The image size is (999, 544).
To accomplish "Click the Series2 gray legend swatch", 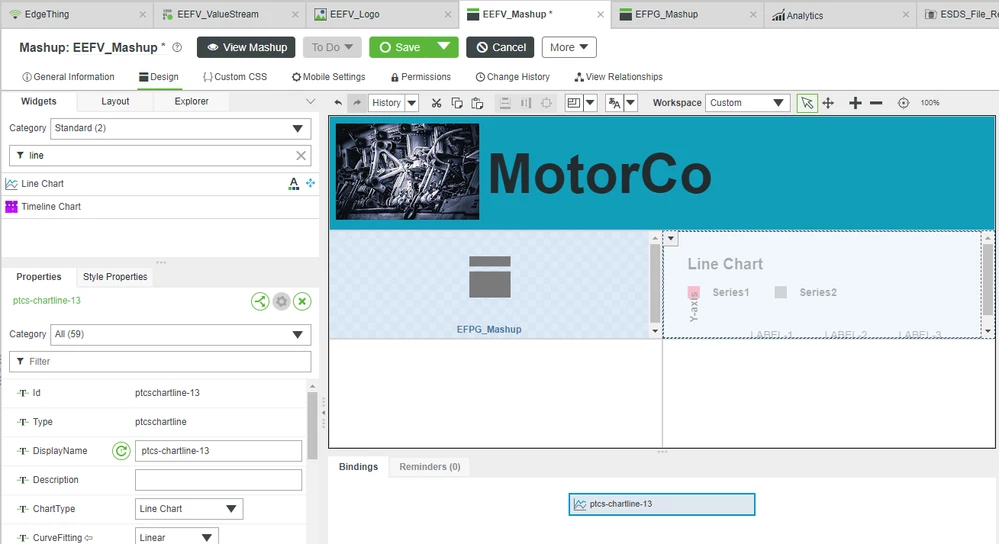I will tap(780, 292).
